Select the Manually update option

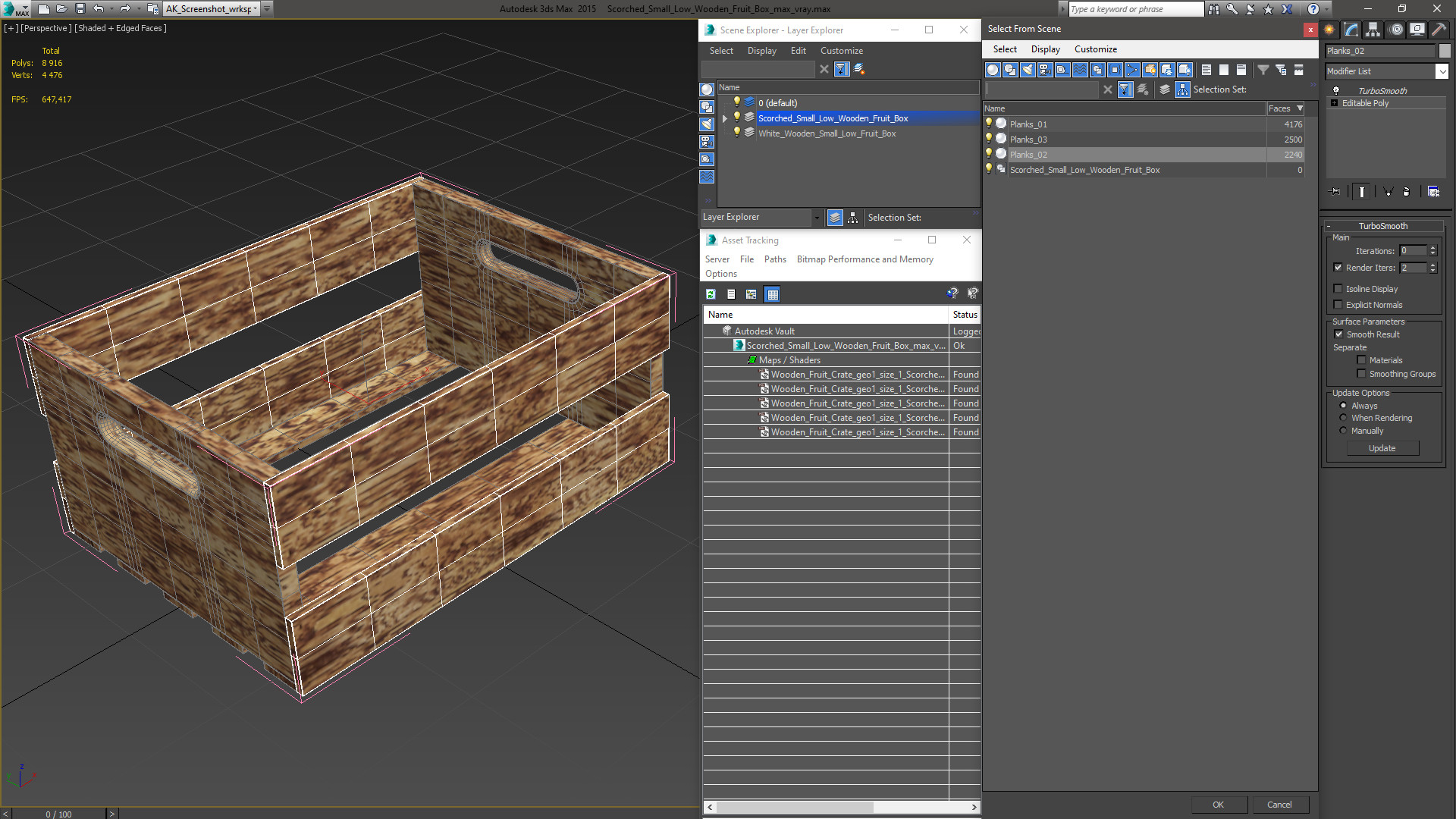[x=1343, y=431]
